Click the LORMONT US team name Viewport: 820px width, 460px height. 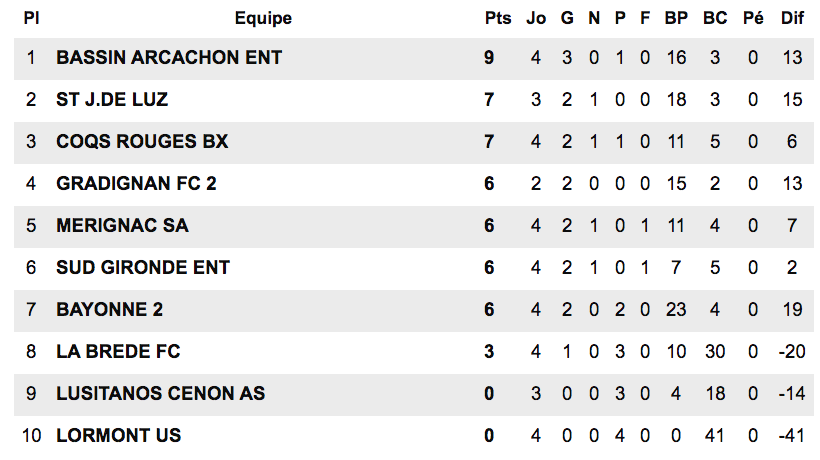(x=119, y=435)
